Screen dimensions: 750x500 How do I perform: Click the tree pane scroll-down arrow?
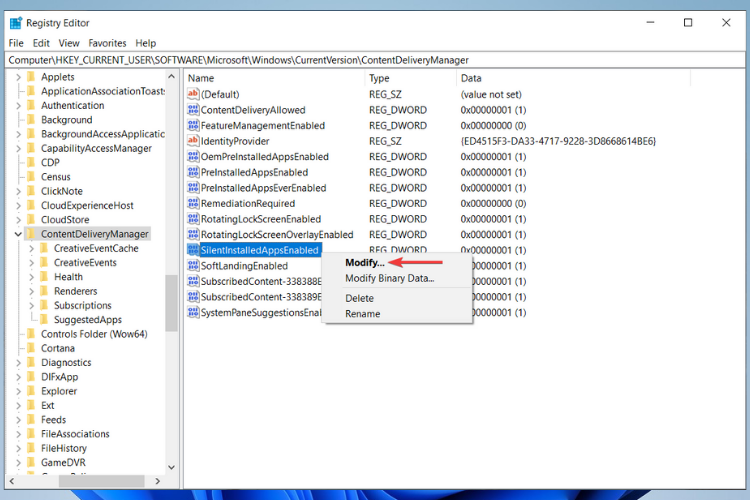(172, 467)
